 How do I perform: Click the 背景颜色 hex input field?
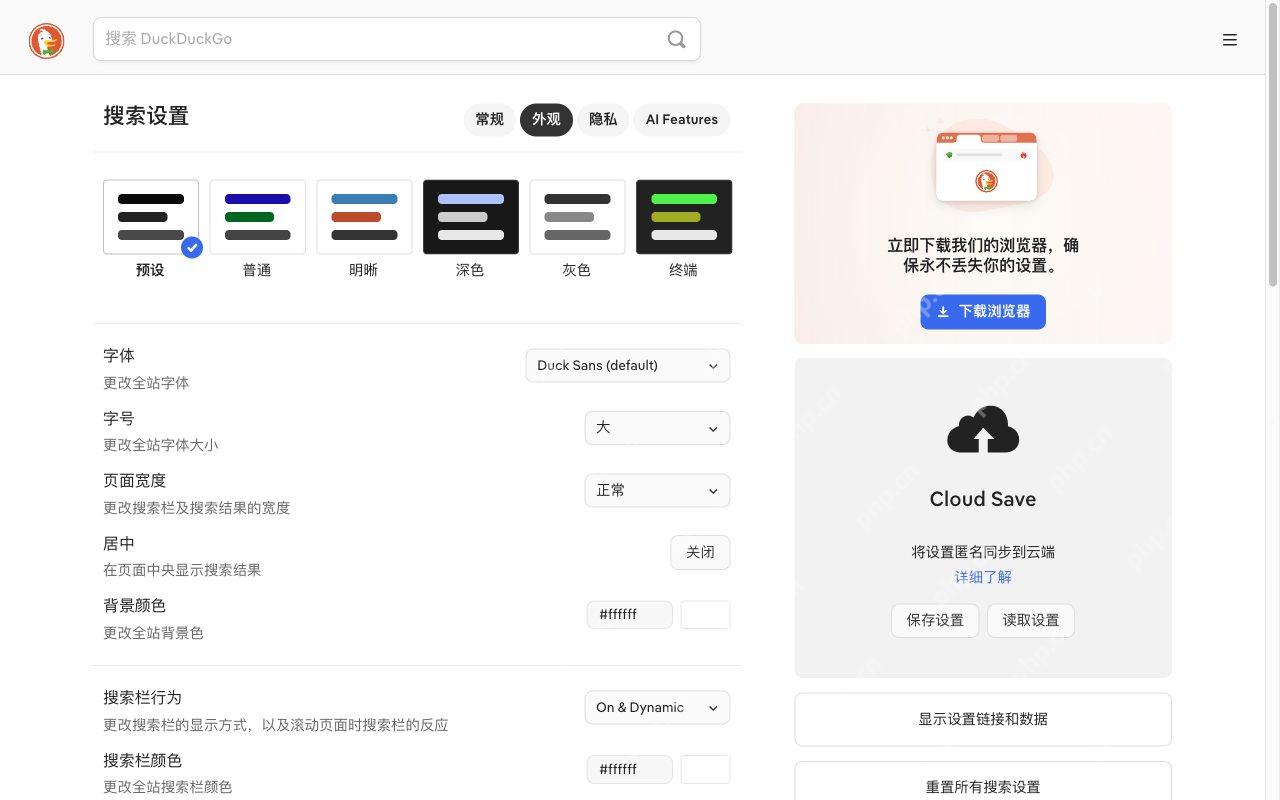point(630,615)
